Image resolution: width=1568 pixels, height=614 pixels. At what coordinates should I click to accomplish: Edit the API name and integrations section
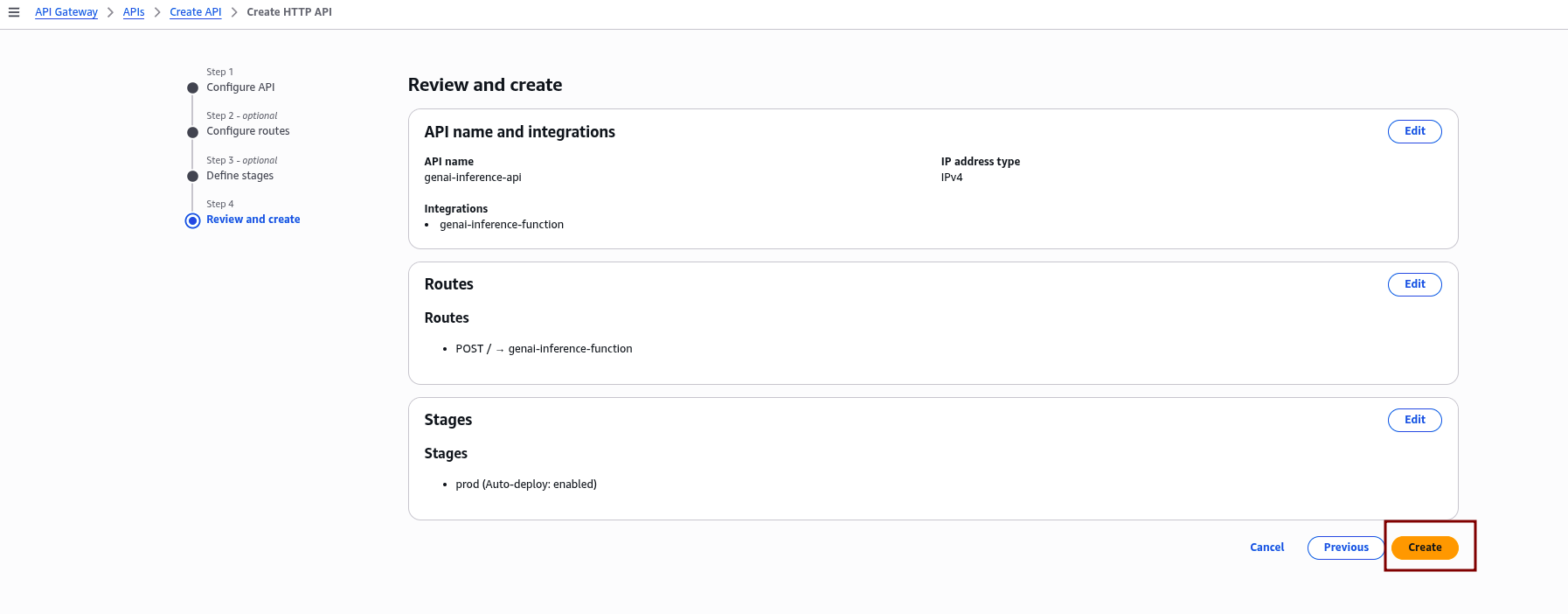1414,131
